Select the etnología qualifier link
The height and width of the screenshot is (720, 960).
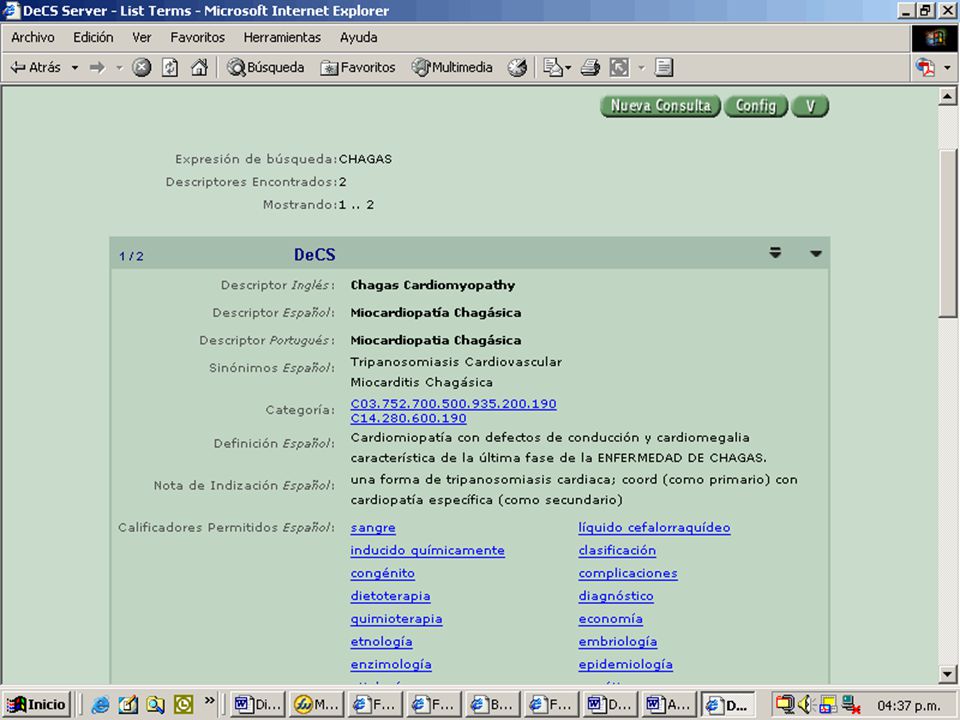(381, 642)
